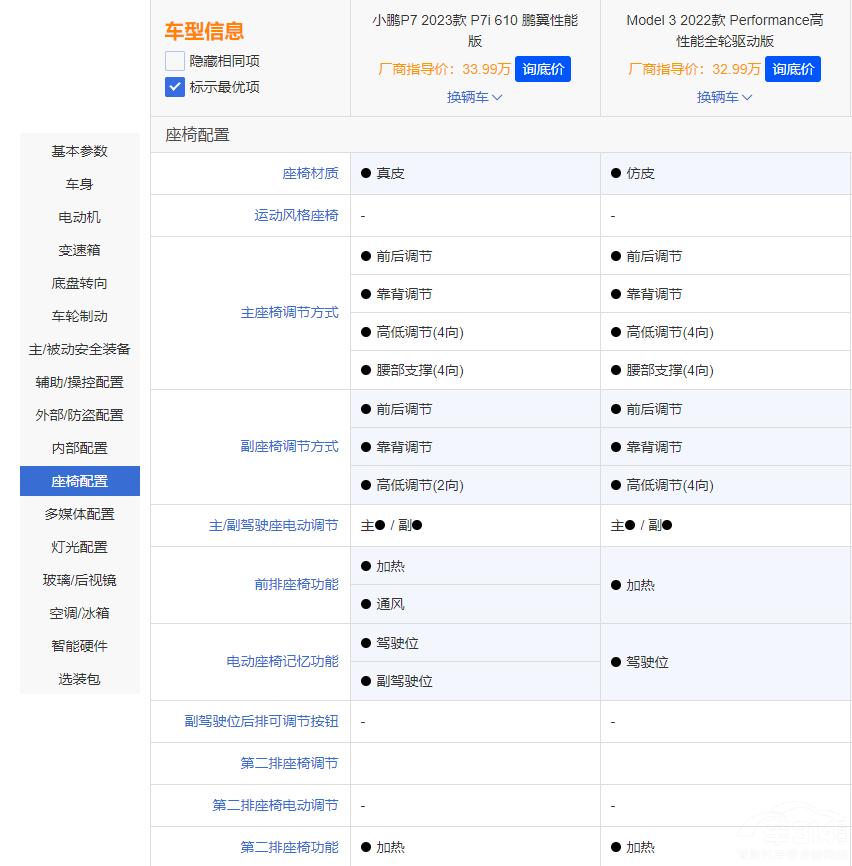Viewport: 852px width, 866px height.
Task: Select 主/被动安全装备 in sidebar
Action: coord(80,349)
